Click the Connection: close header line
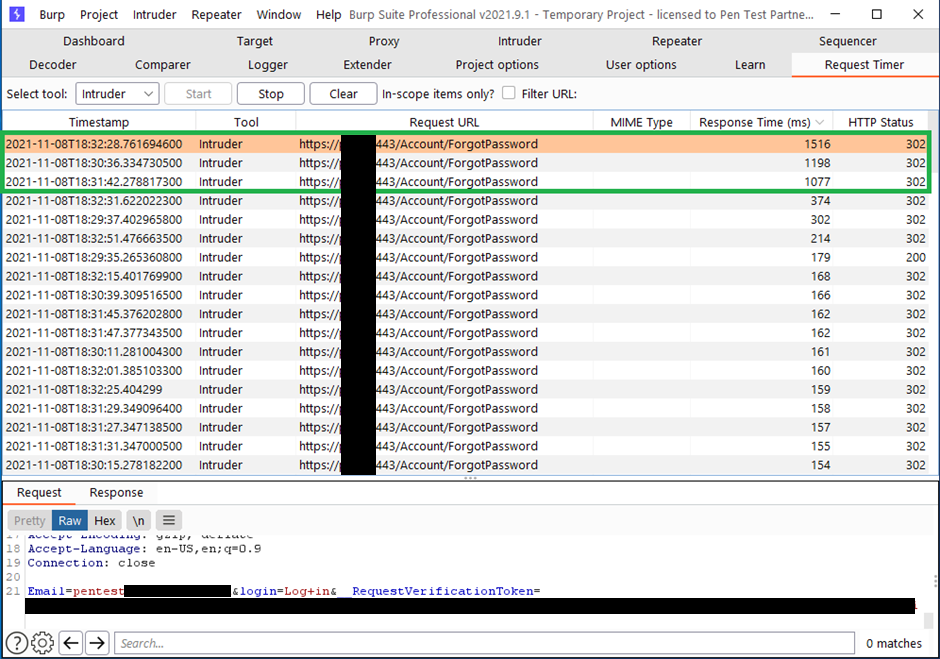The image size is (940, 659). pyautogui.click(x=91, y=563)
